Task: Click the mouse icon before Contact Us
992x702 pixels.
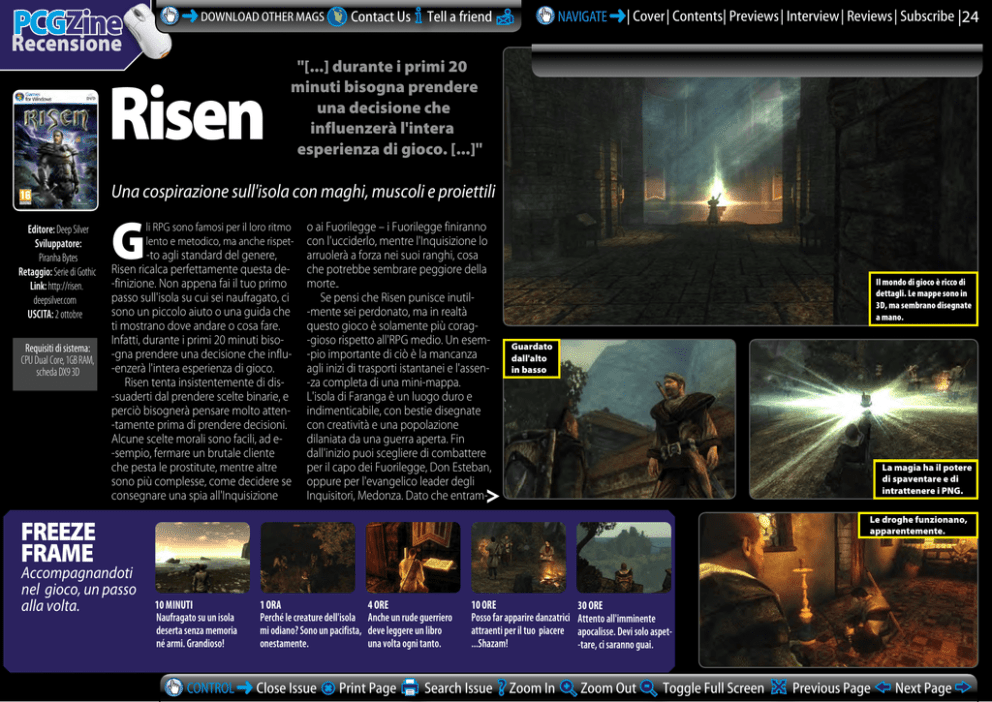Action: coord(337,16)
